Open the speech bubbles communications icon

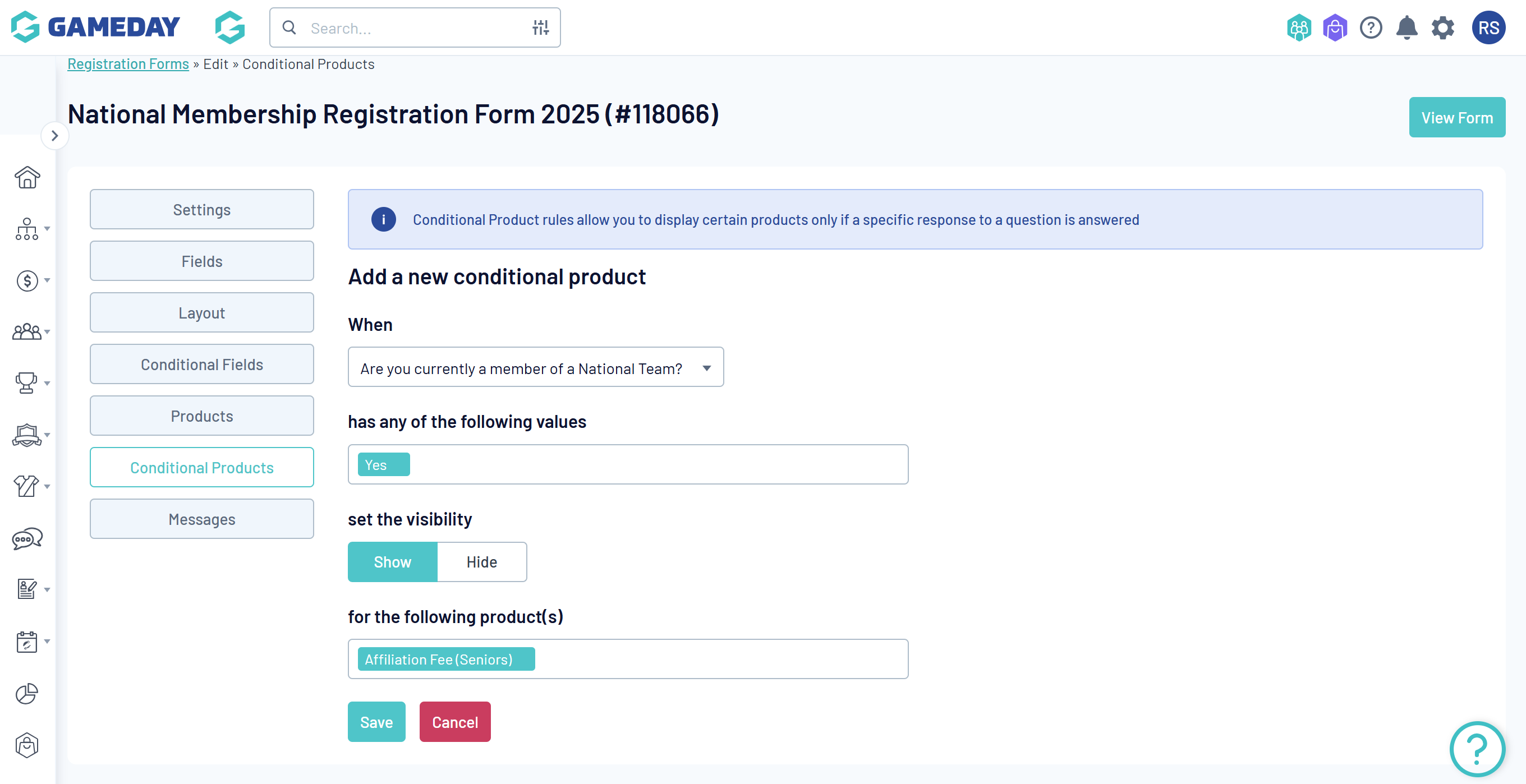tap(27, 538)
